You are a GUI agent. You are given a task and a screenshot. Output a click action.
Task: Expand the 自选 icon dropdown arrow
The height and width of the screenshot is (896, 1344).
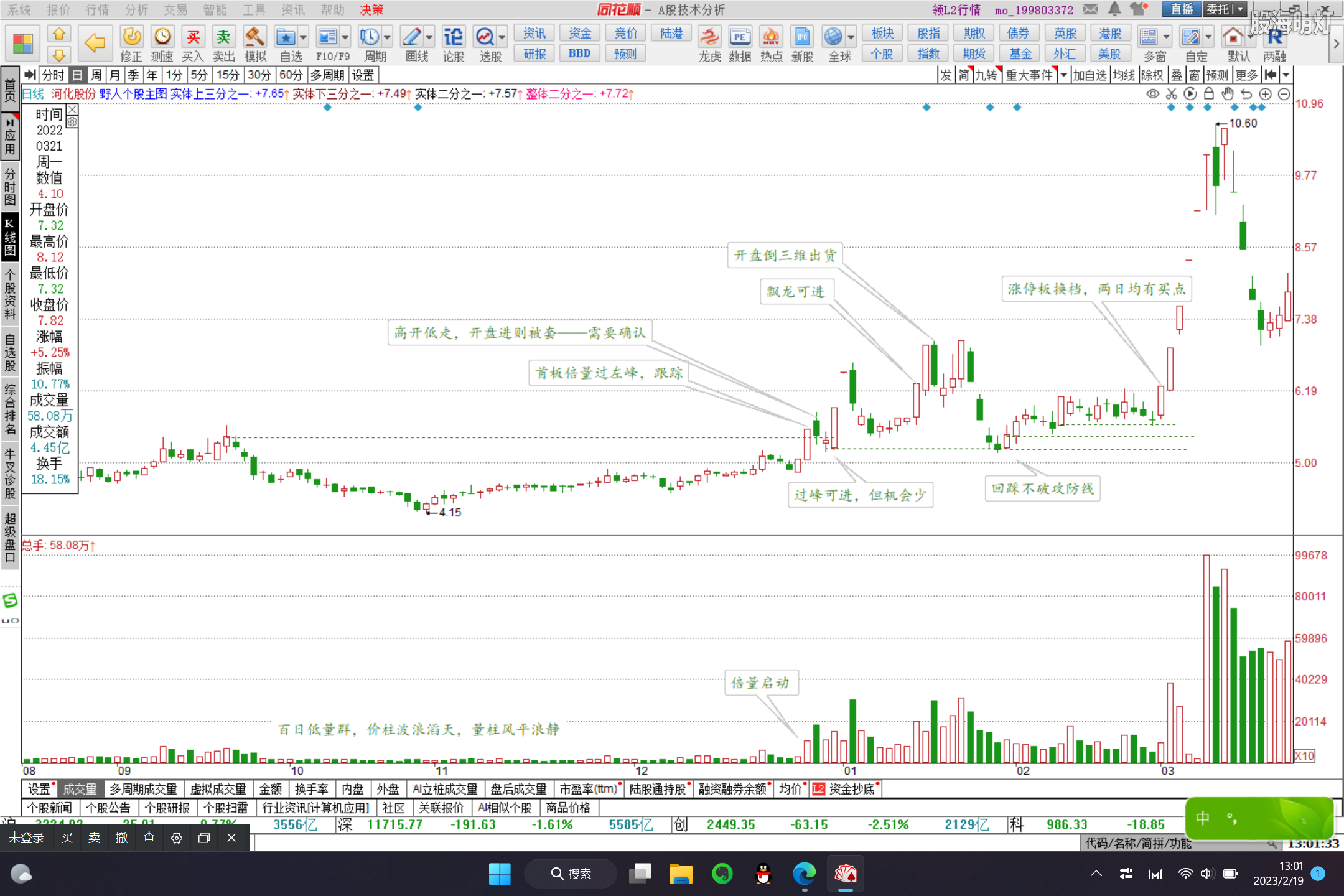(x=303, y=37)
